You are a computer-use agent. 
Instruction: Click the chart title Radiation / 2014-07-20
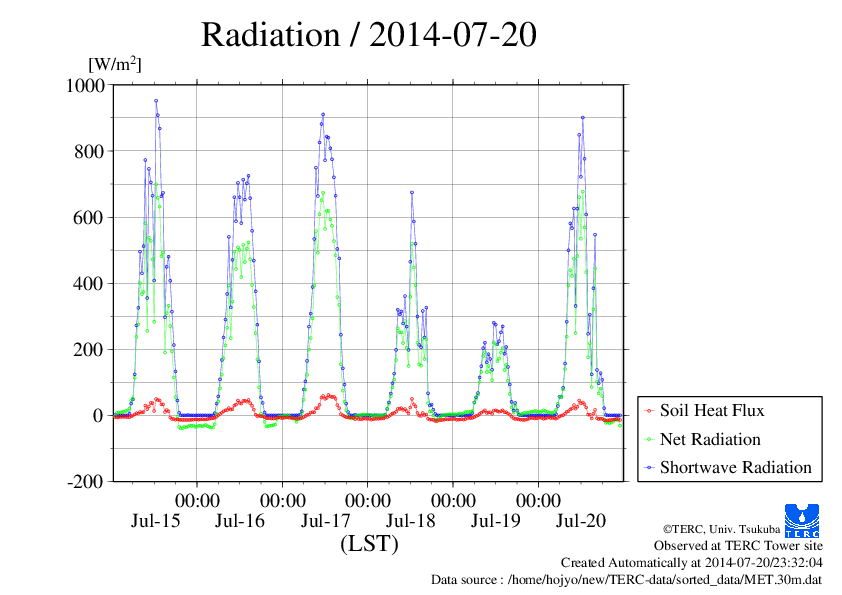(368, 34)
